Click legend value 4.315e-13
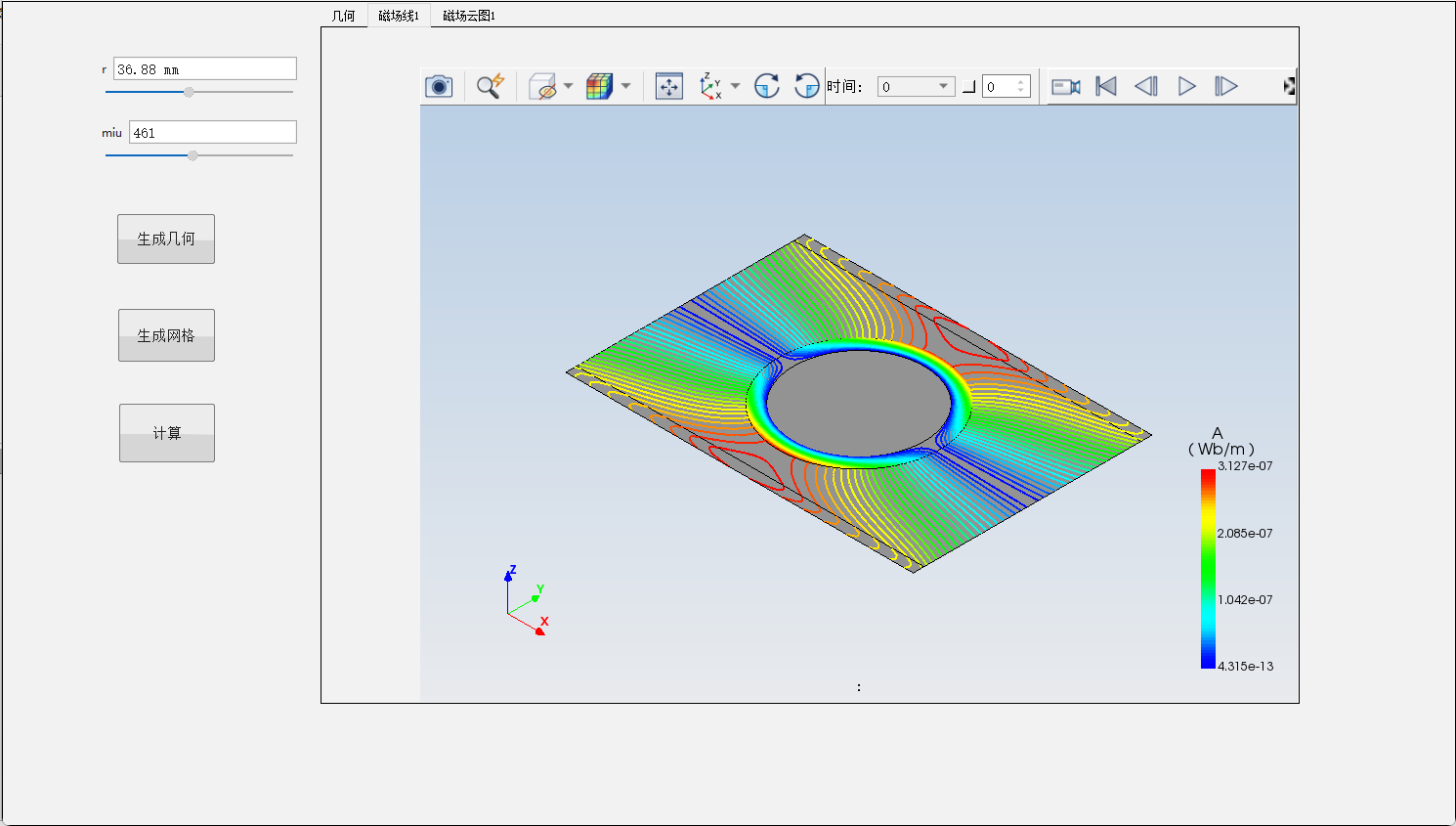 (x=1246, y=667)
